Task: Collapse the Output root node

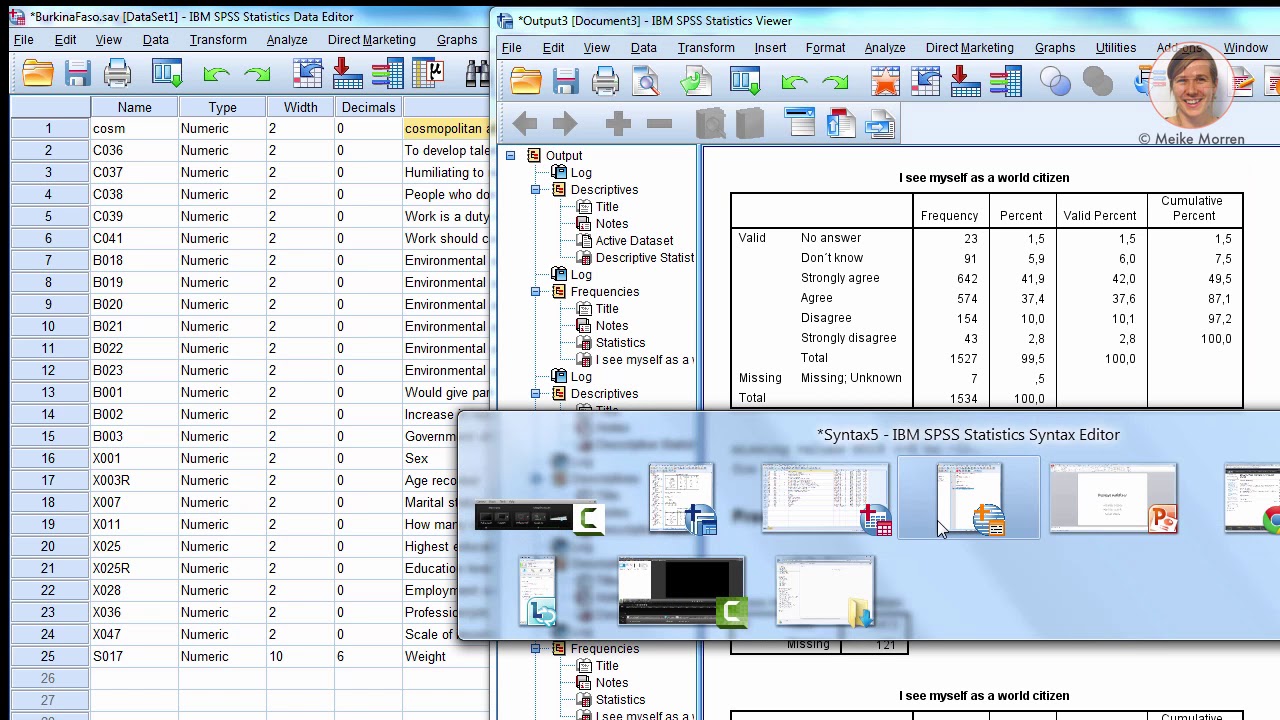Action: point(510,155)
